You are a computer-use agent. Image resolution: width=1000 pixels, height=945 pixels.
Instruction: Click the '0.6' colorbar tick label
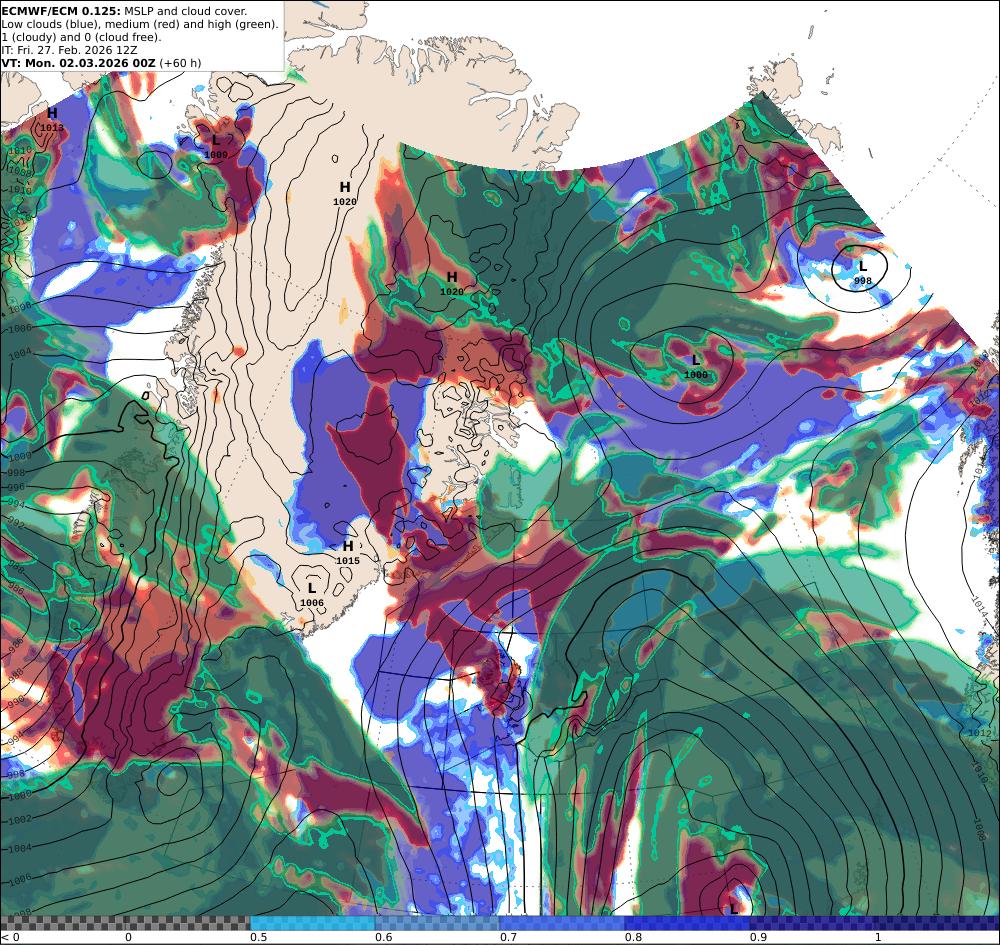[x=383, y=937]
